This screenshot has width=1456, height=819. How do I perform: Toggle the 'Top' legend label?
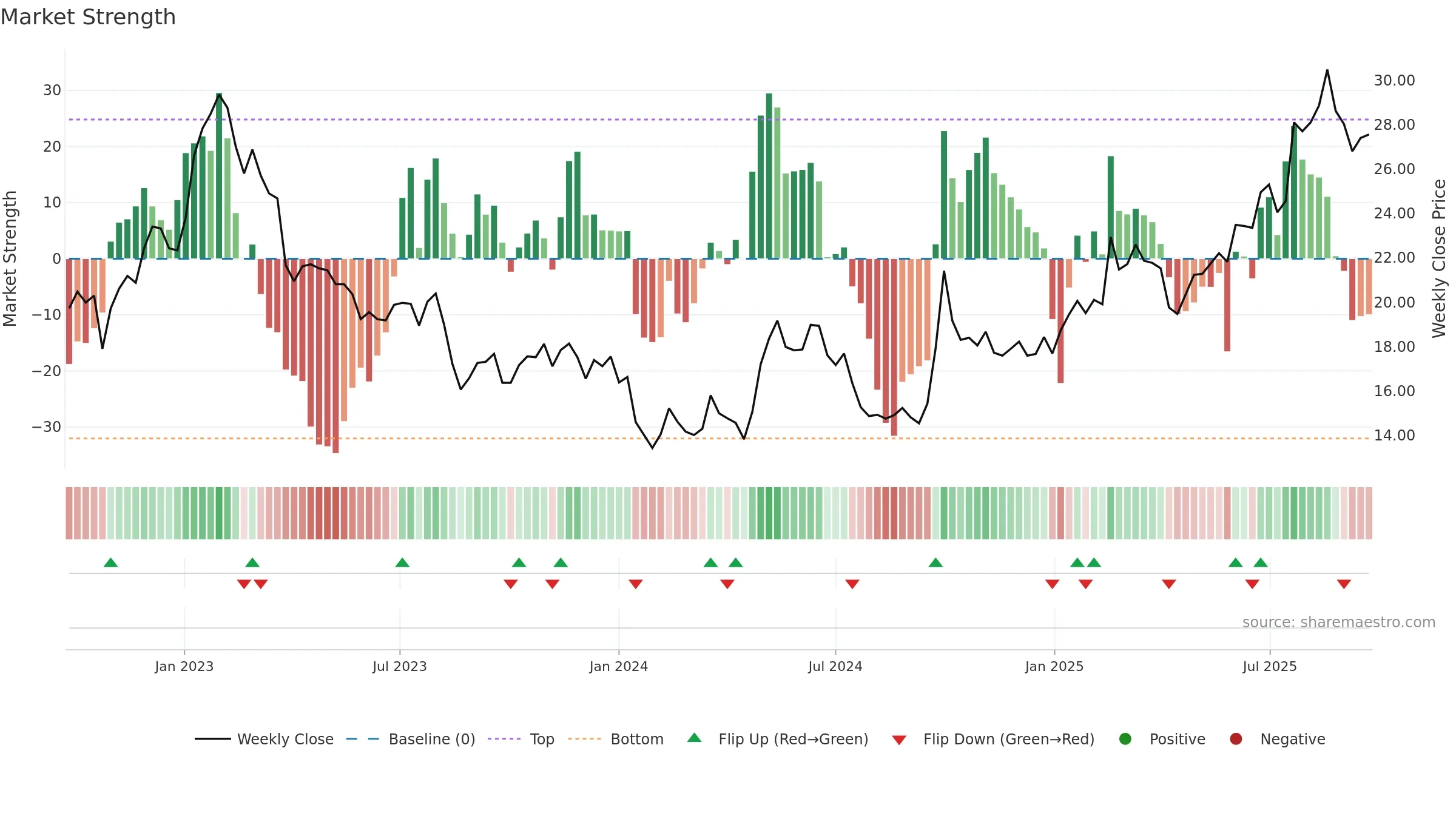pyautogui.click(x=542, y=740)
